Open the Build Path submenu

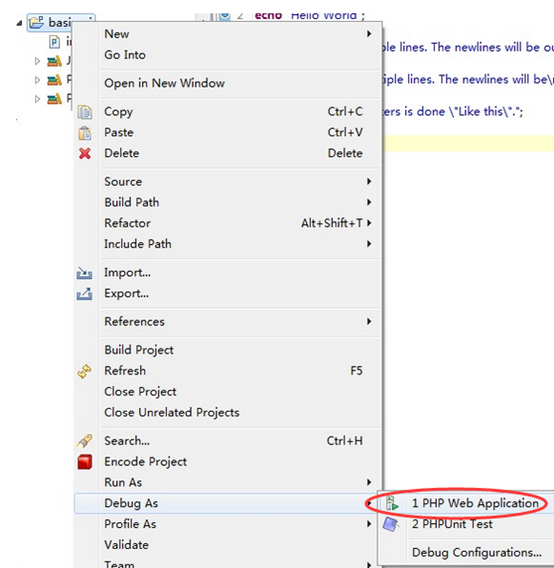(x=228, y=202)
